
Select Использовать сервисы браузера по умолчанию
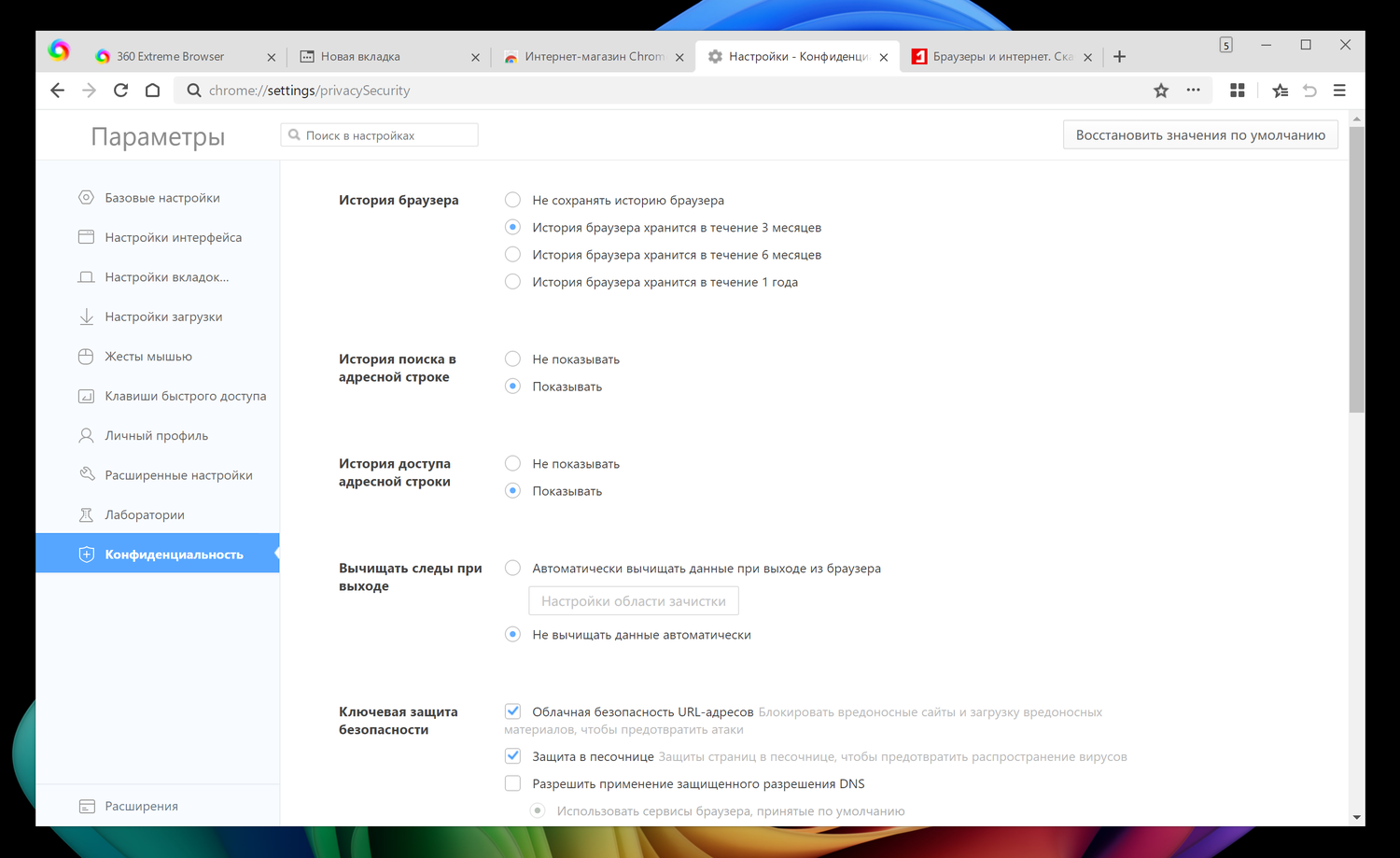(x=538, y=810)
